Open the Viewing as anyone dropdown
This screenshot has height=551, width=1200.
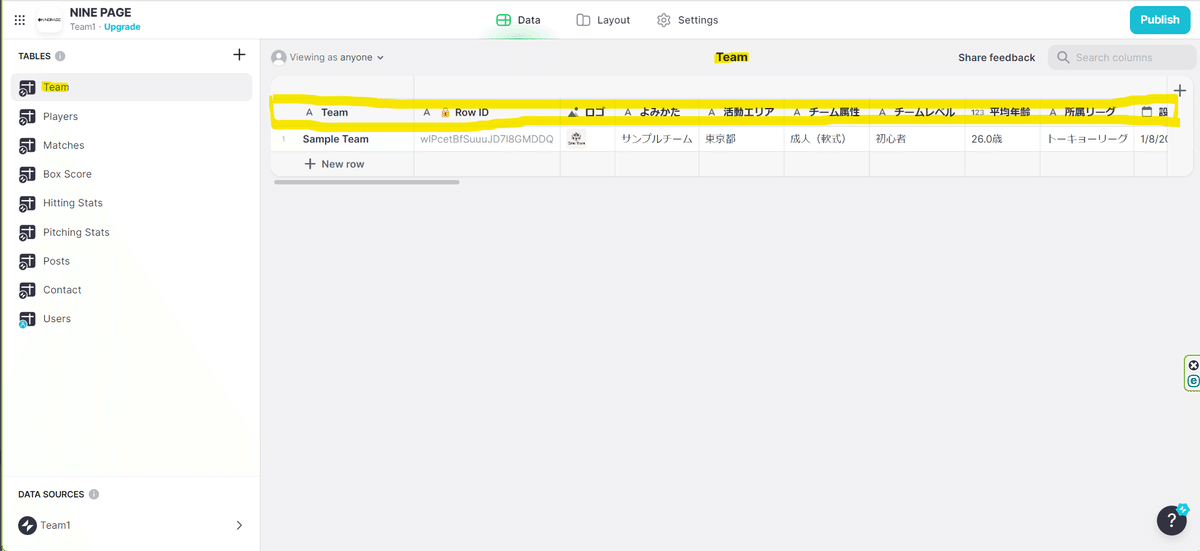click(x=328, y=57)
